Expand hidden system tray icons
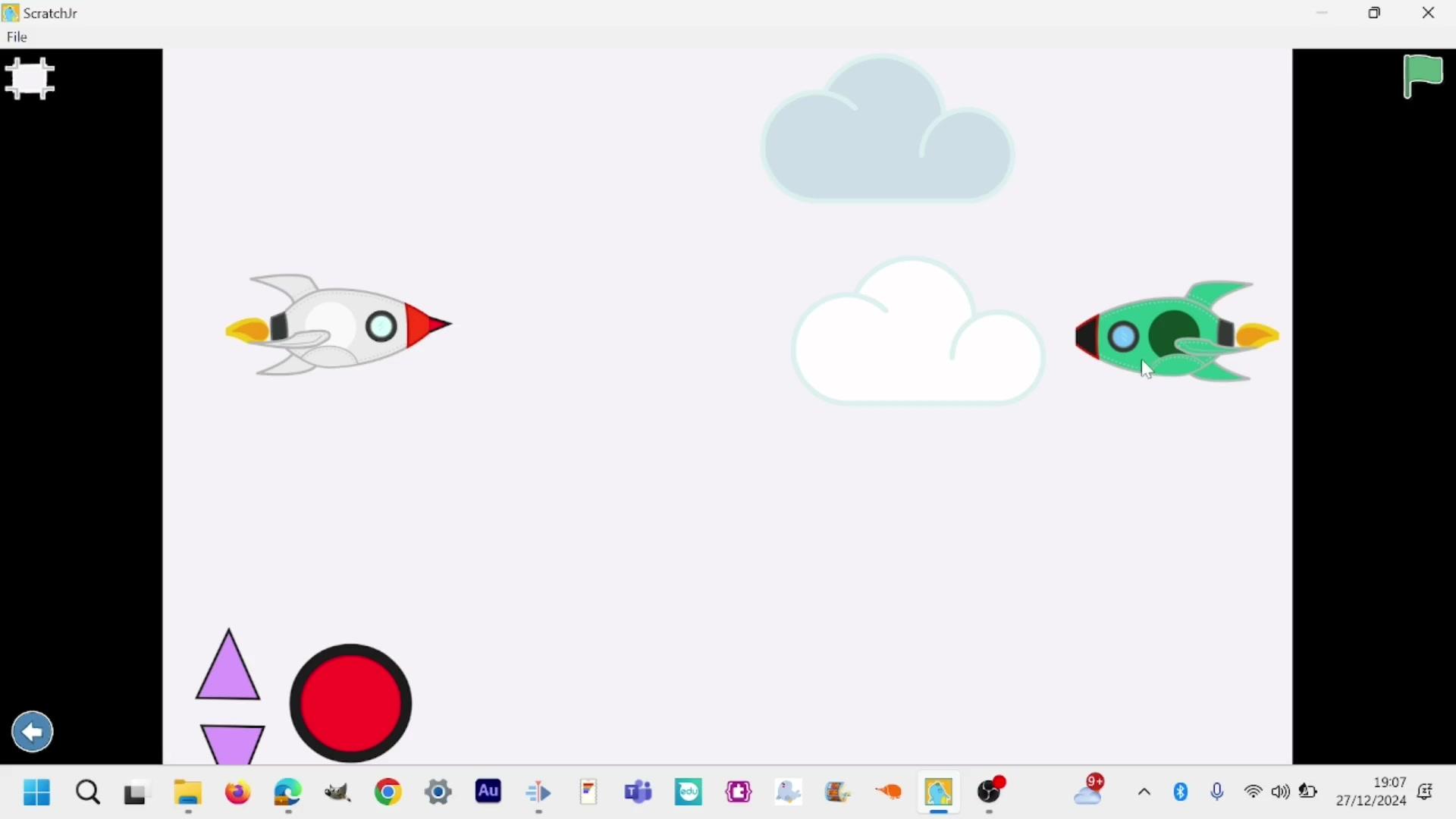 click(1144, 793)
